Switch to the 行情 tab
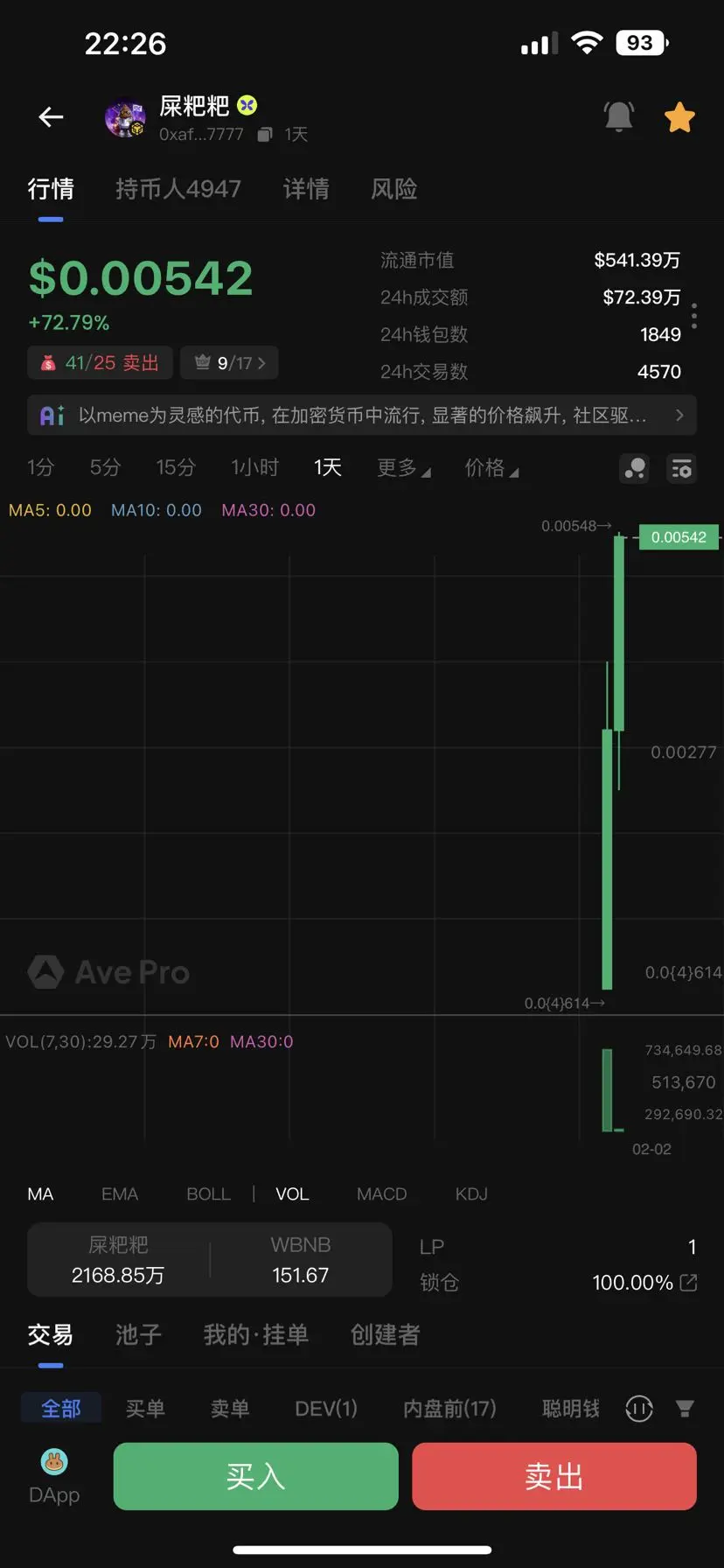The image size is (724, 1568). [51, 189]
